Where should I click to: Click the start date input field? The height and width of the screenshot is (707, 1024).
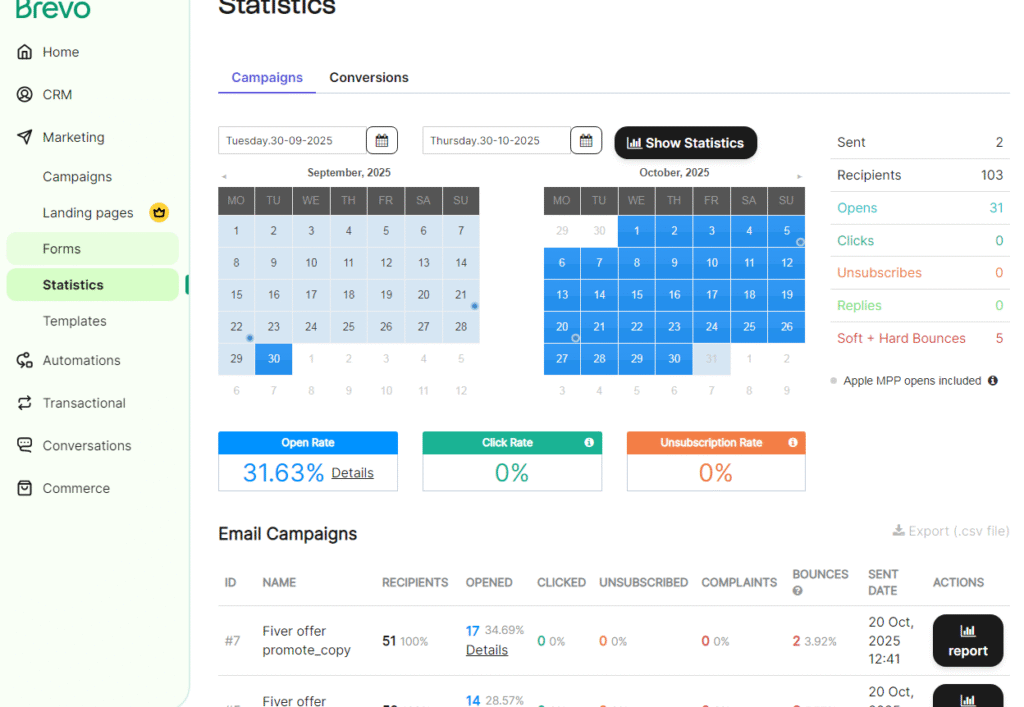point(291,141)
